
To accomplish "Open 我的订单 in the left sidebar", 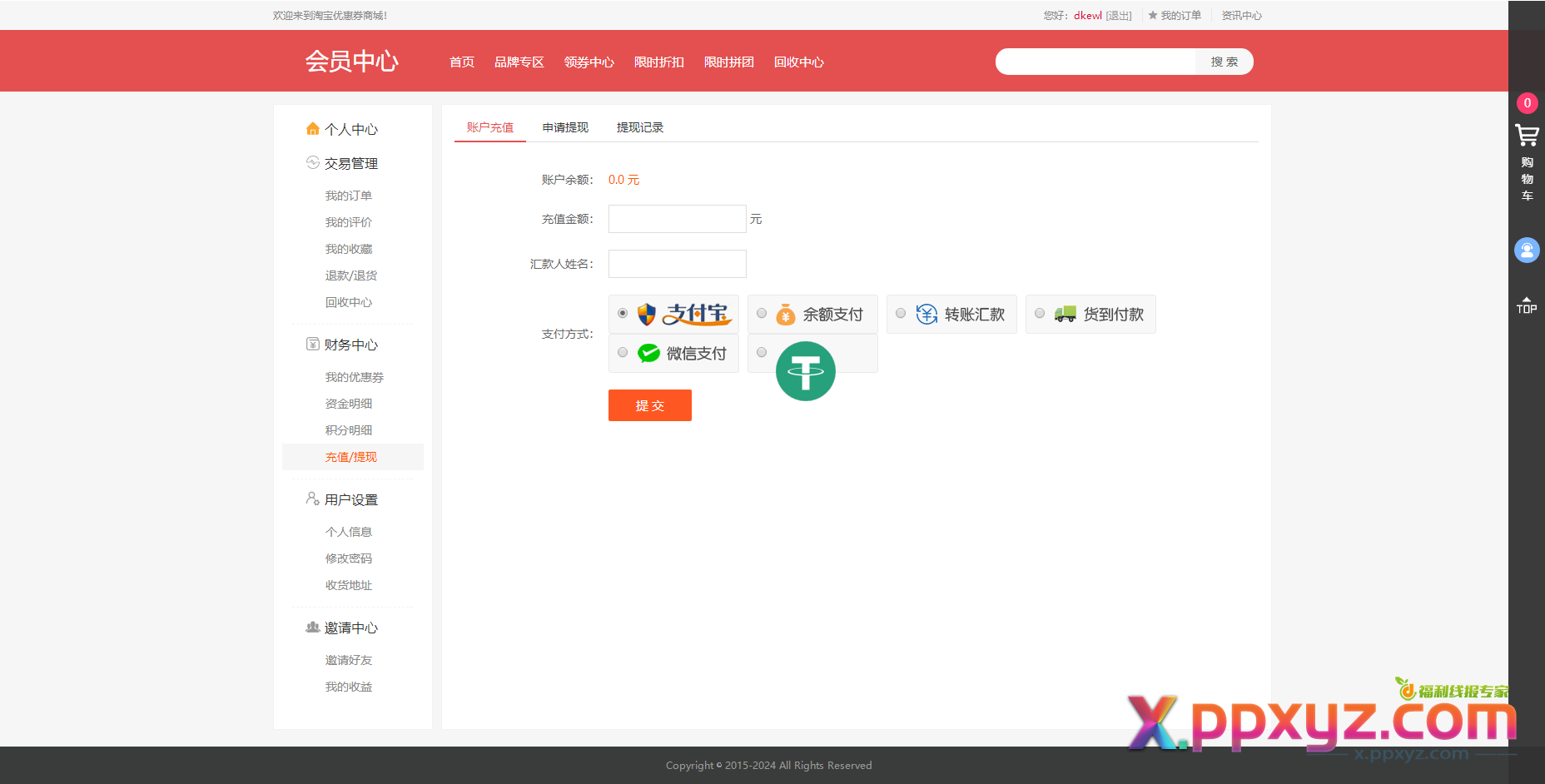I will click(x=349, y=196).
